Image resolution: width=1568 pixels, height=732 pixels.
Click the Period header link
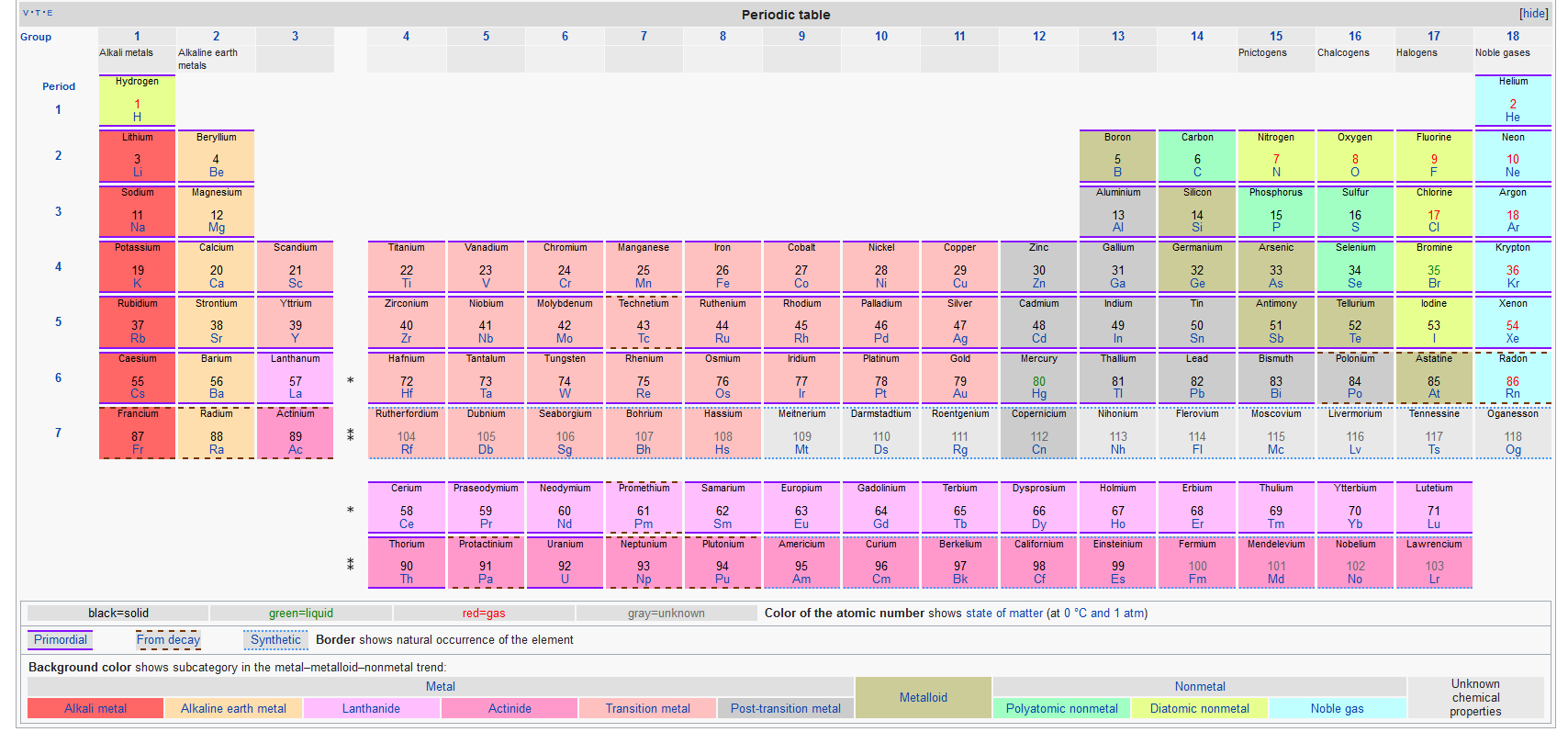tap(59, 86)
